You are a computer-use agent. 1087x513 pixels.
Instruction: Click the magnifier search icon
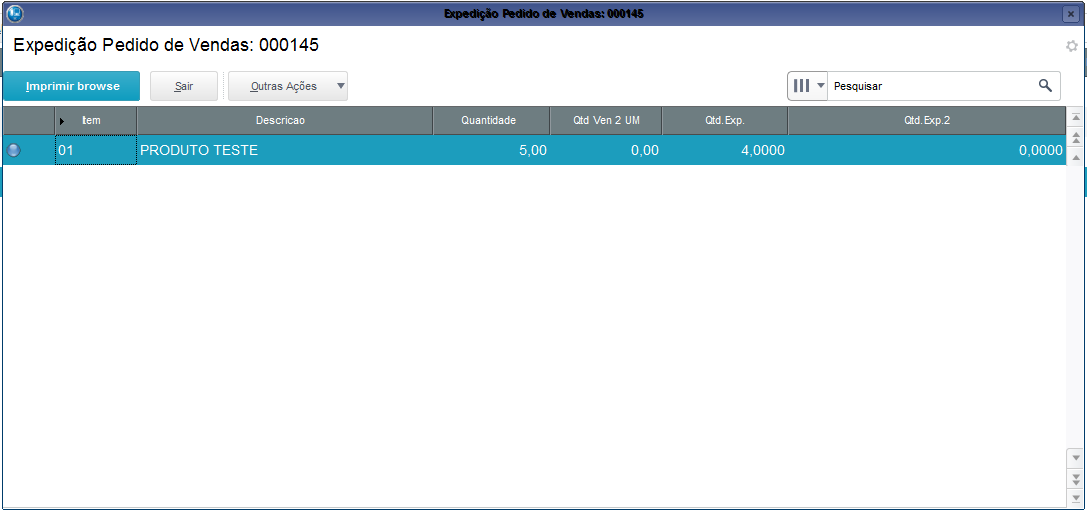1045,86
